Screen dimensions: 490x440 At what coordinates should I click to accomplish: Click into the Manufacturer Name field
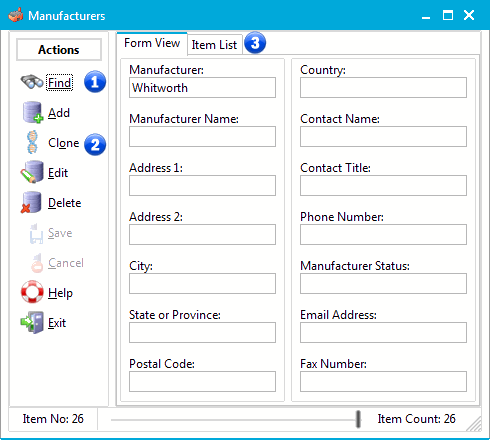[202, 136]
